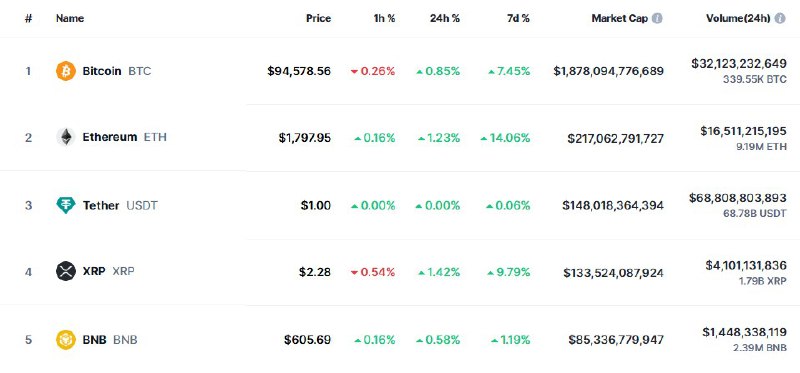Click the Tether green logo icon

point(66,205)
